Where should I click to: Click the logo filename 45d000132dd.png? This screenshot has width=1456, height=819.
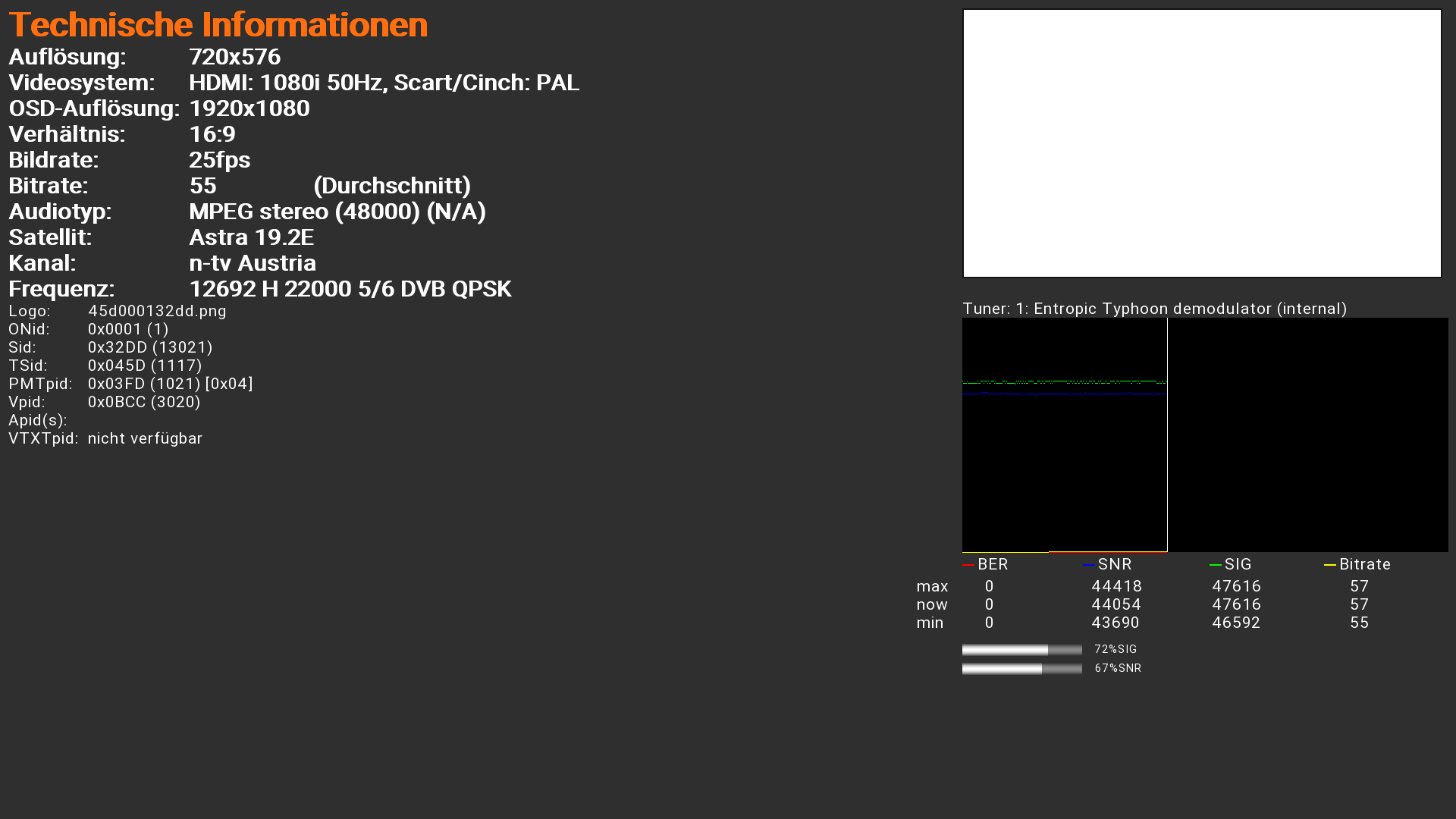157,311
